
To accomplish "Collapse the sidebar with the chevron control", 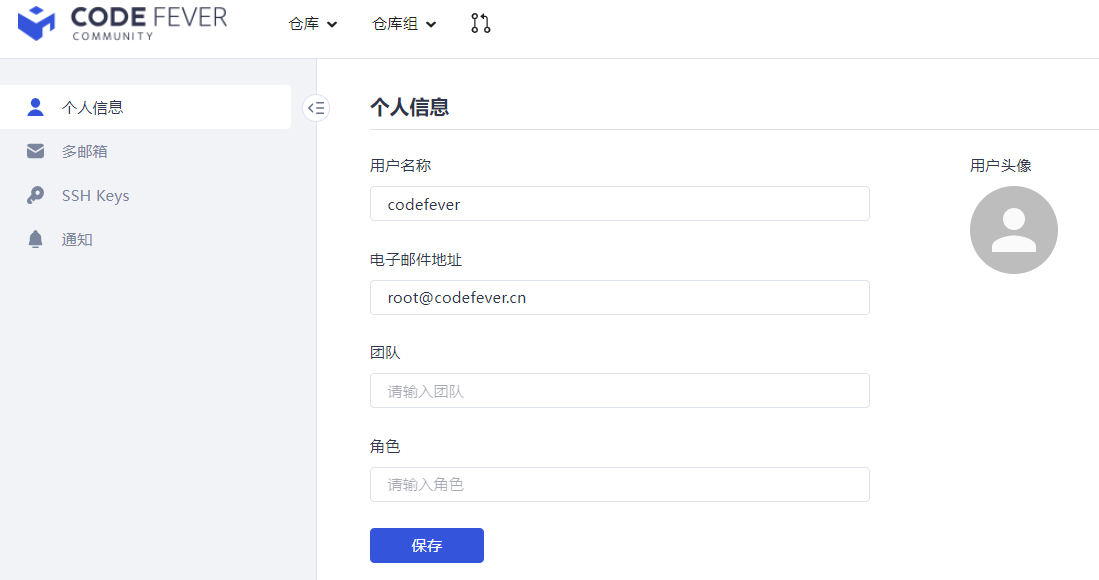I will point(316,108).
